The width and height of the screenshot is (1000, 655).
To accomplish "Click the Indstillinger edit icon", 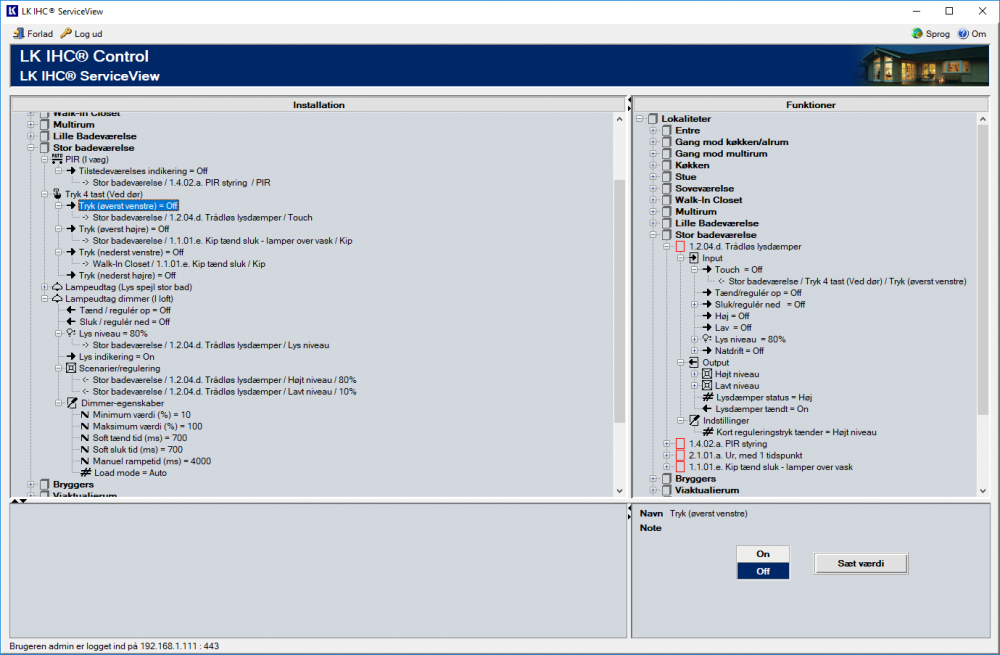I will tap(695, 420).
